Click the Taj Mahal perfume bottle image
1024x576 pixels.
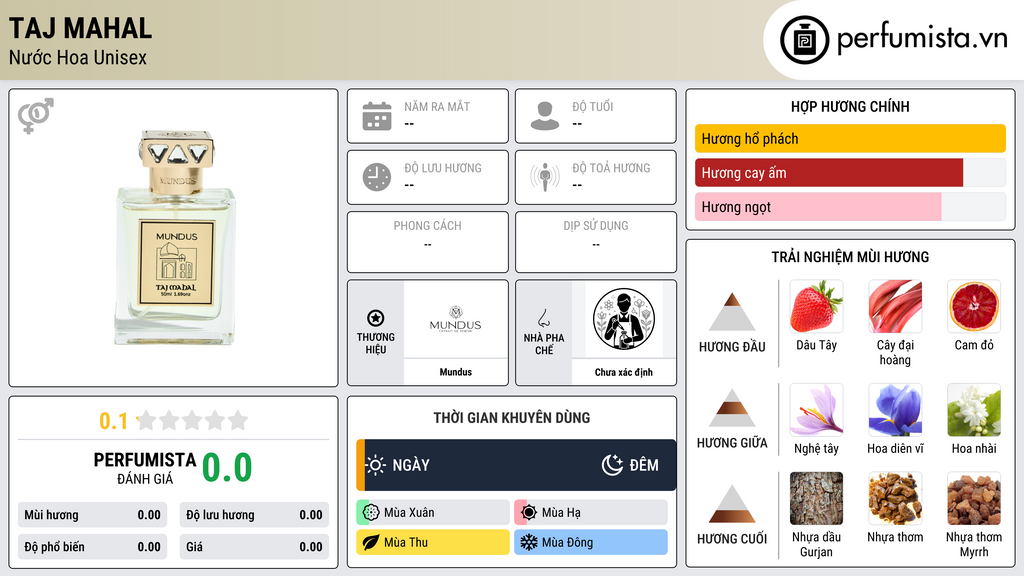(x=175, y=238)
